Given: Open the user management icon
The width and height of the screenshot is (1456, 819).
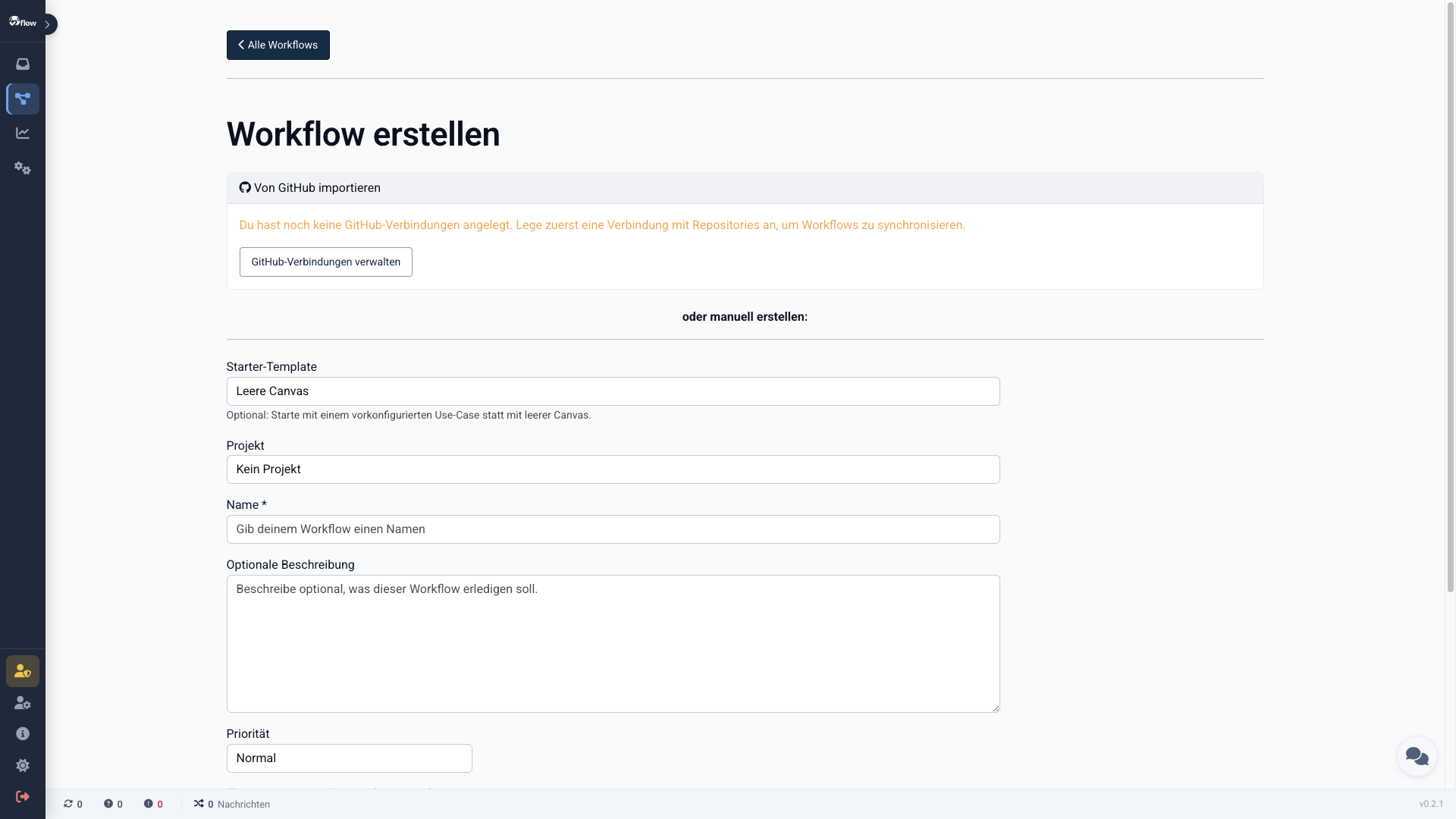Looking at the screenshot, I should coord(22,703).
